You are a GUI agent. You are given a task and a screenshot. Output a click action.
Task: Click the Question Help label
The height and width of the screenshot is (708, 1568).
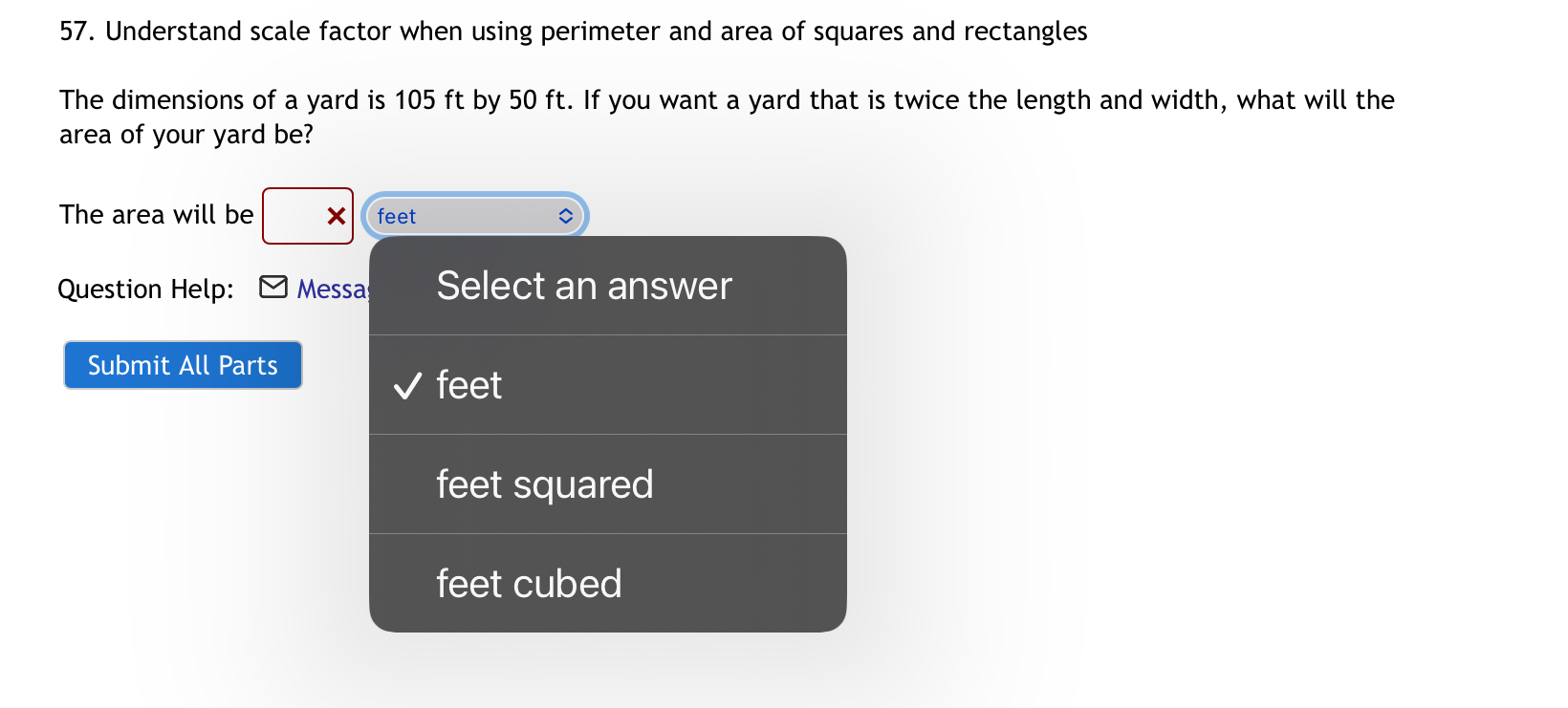click(x=144, y=289)
